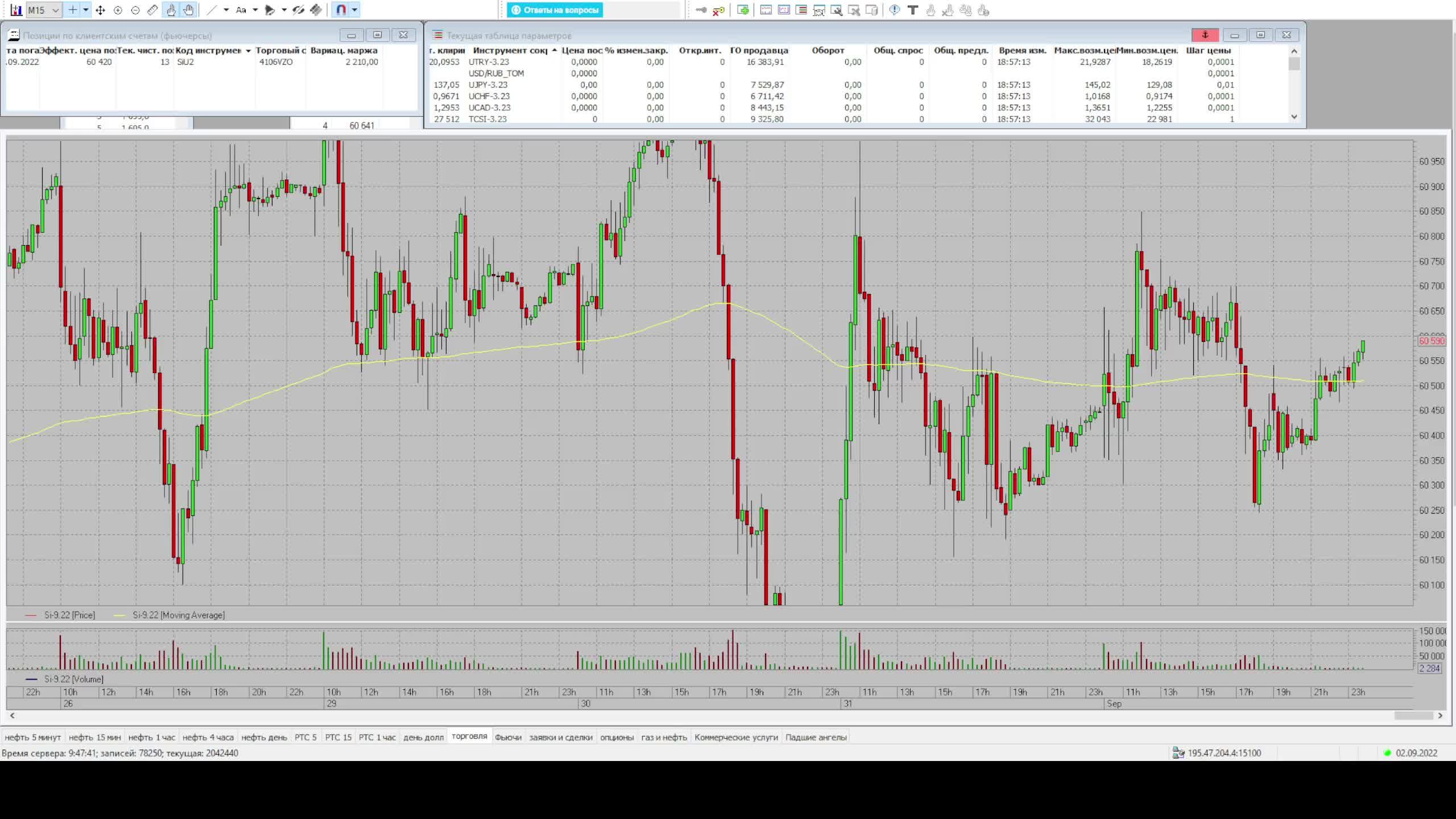Switch to the нефть 15 мин tab
The image size is (1456, 819).
pyautogui.click(x=94, y=737)
